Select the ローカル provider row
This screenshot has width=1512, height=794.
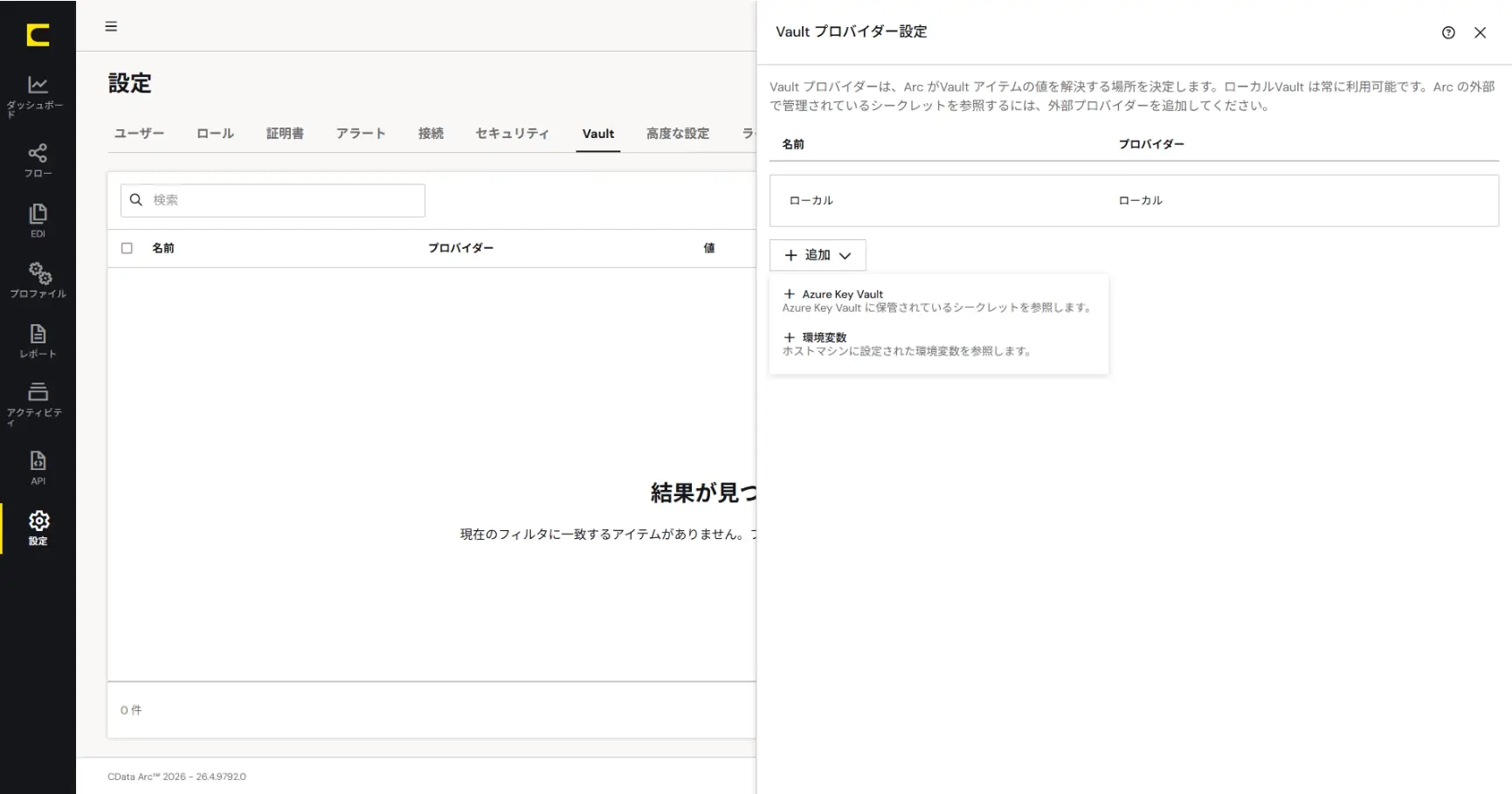1134,200
